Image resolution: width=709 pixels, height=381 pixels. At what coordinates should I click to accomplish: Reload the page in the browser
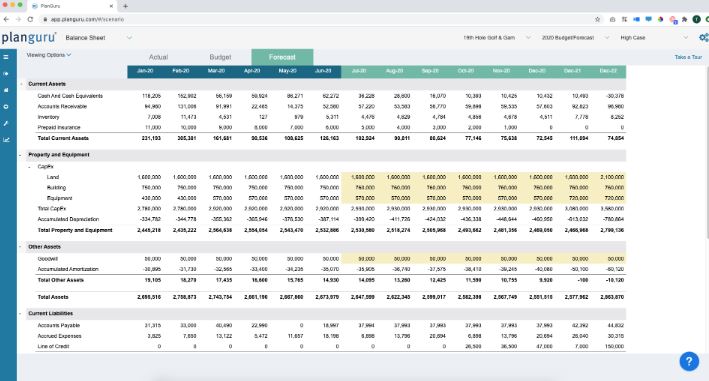(30, 19)
